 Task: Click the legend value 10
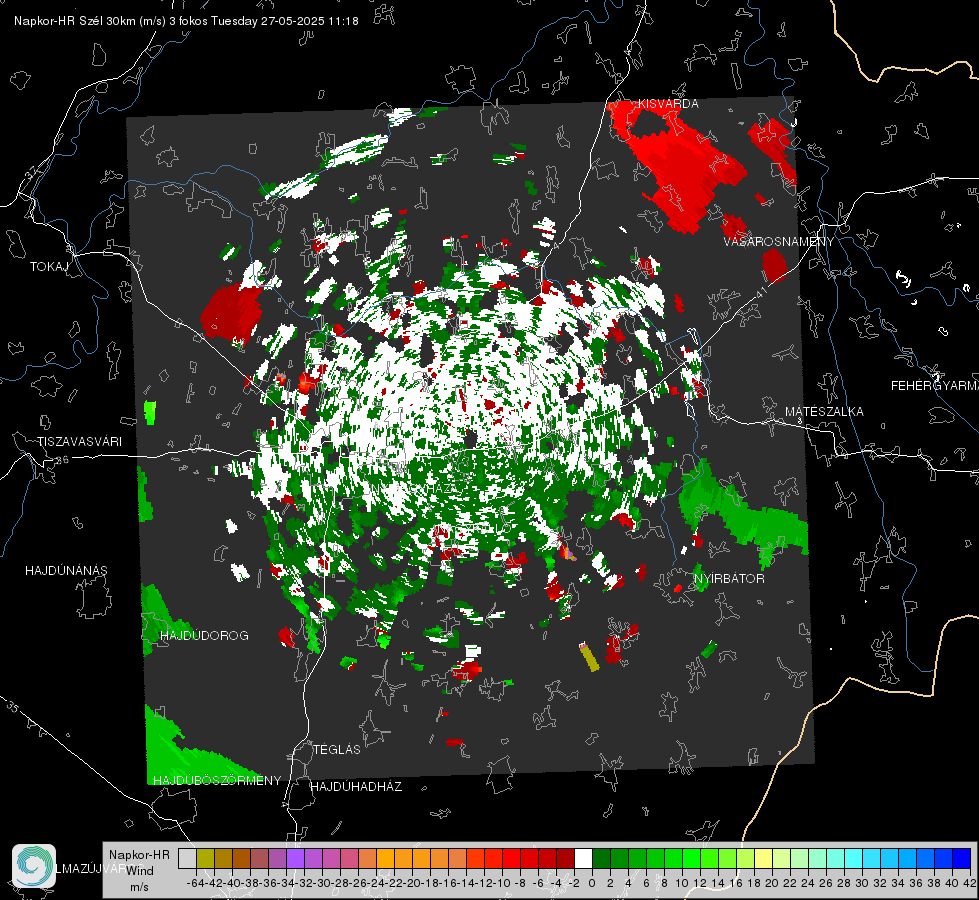click(682, 883)
